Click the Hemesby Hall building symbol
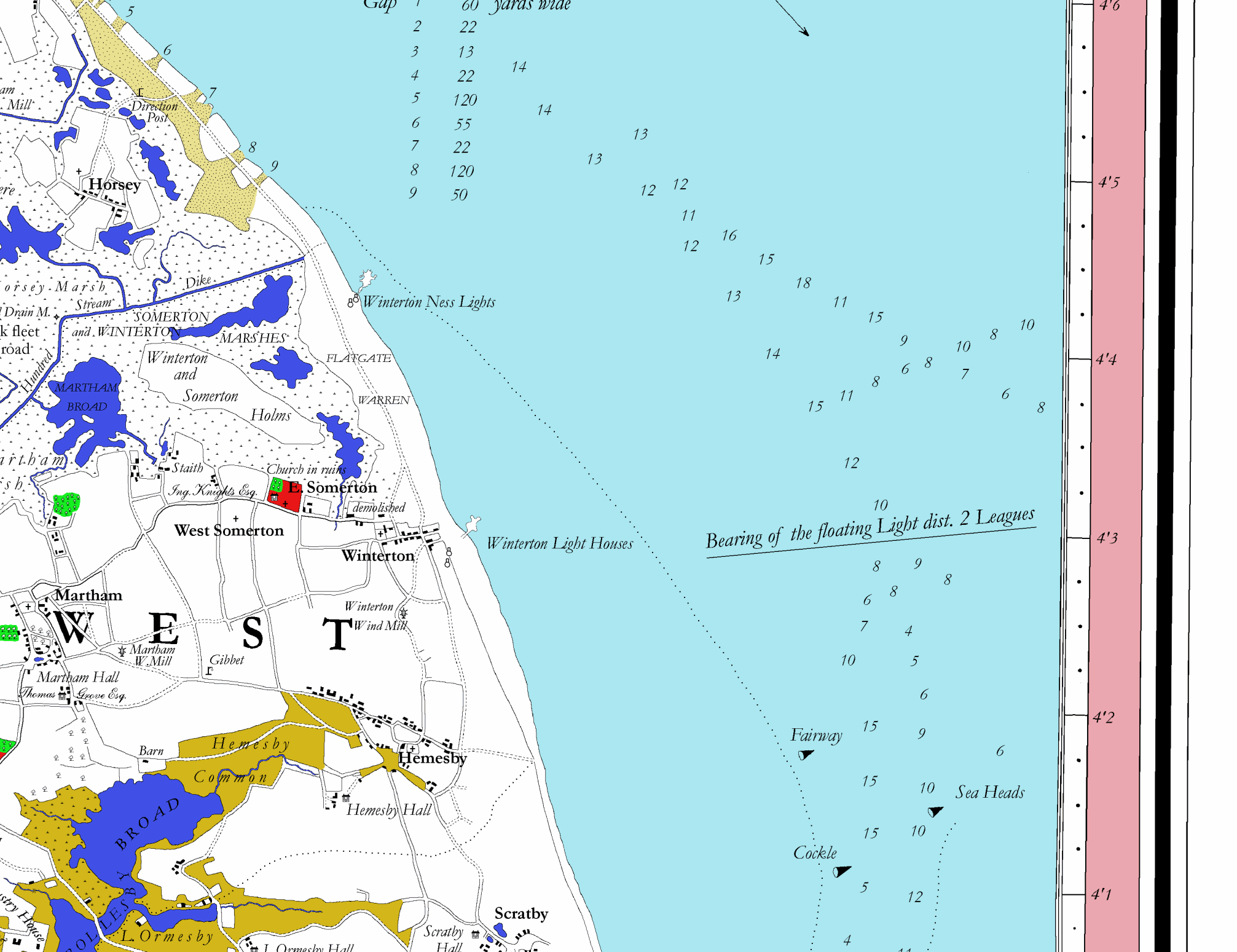Screen dimensions: 1237x952 coord(346,798)
